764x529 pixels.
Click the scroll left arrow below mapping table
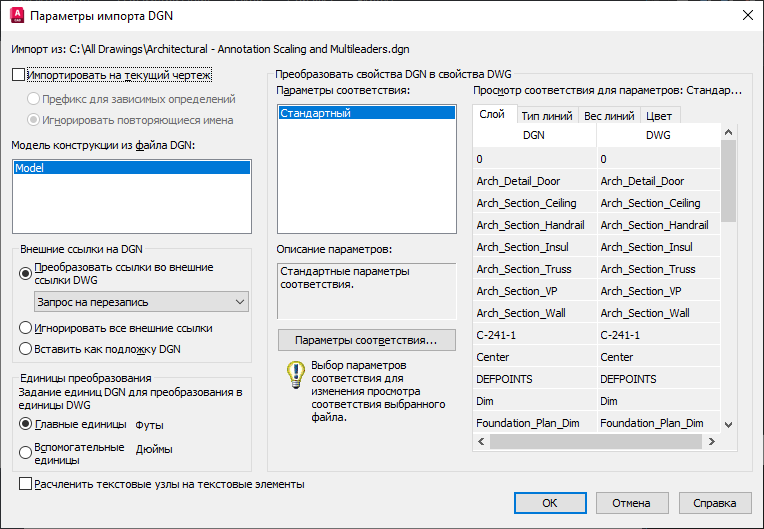click(481, 441)
